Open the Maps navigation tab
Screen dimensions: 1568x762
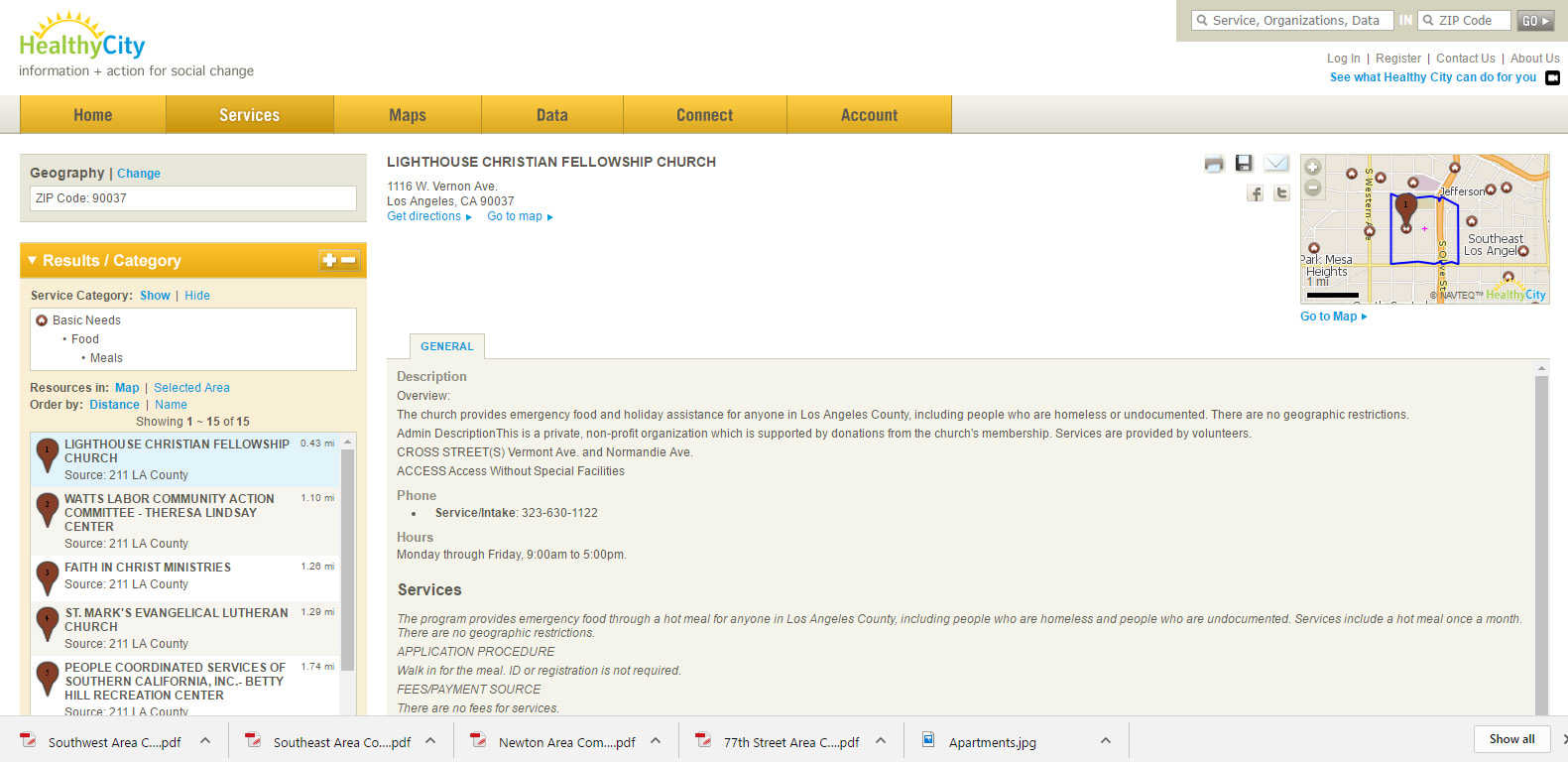click(407, 115)
